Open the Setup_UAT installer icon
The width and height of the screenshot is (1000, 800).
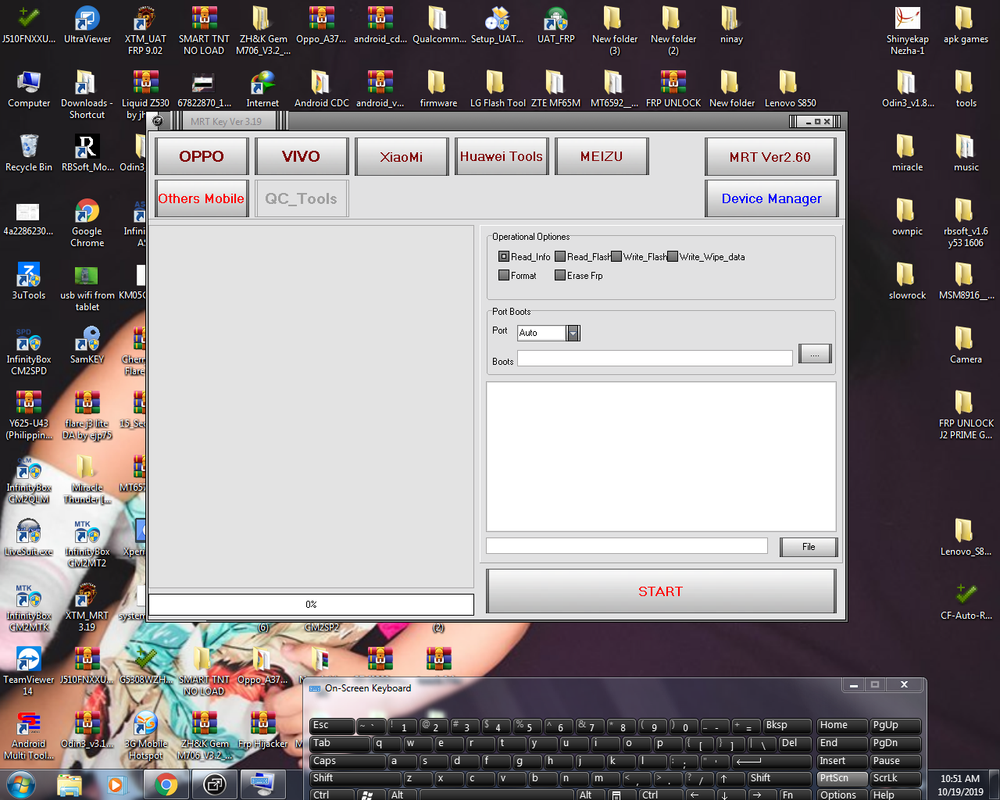coord(497,26)
